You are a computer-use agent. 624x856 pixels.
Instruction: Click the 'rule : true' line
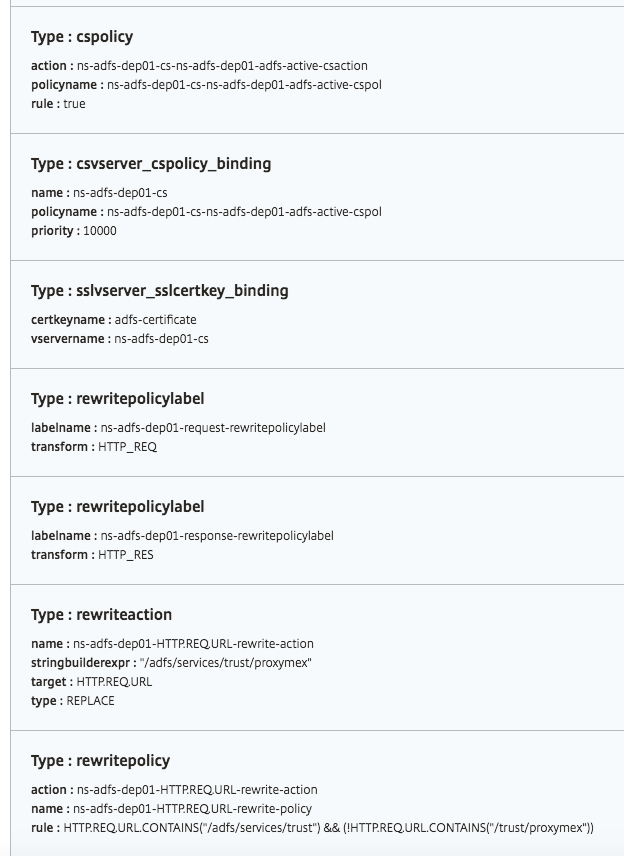[x=58, y=104]
